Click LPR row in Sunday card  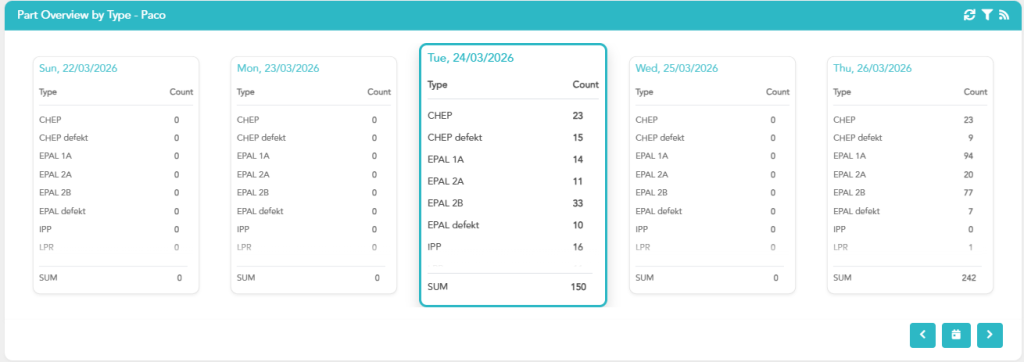coord(116,248)
